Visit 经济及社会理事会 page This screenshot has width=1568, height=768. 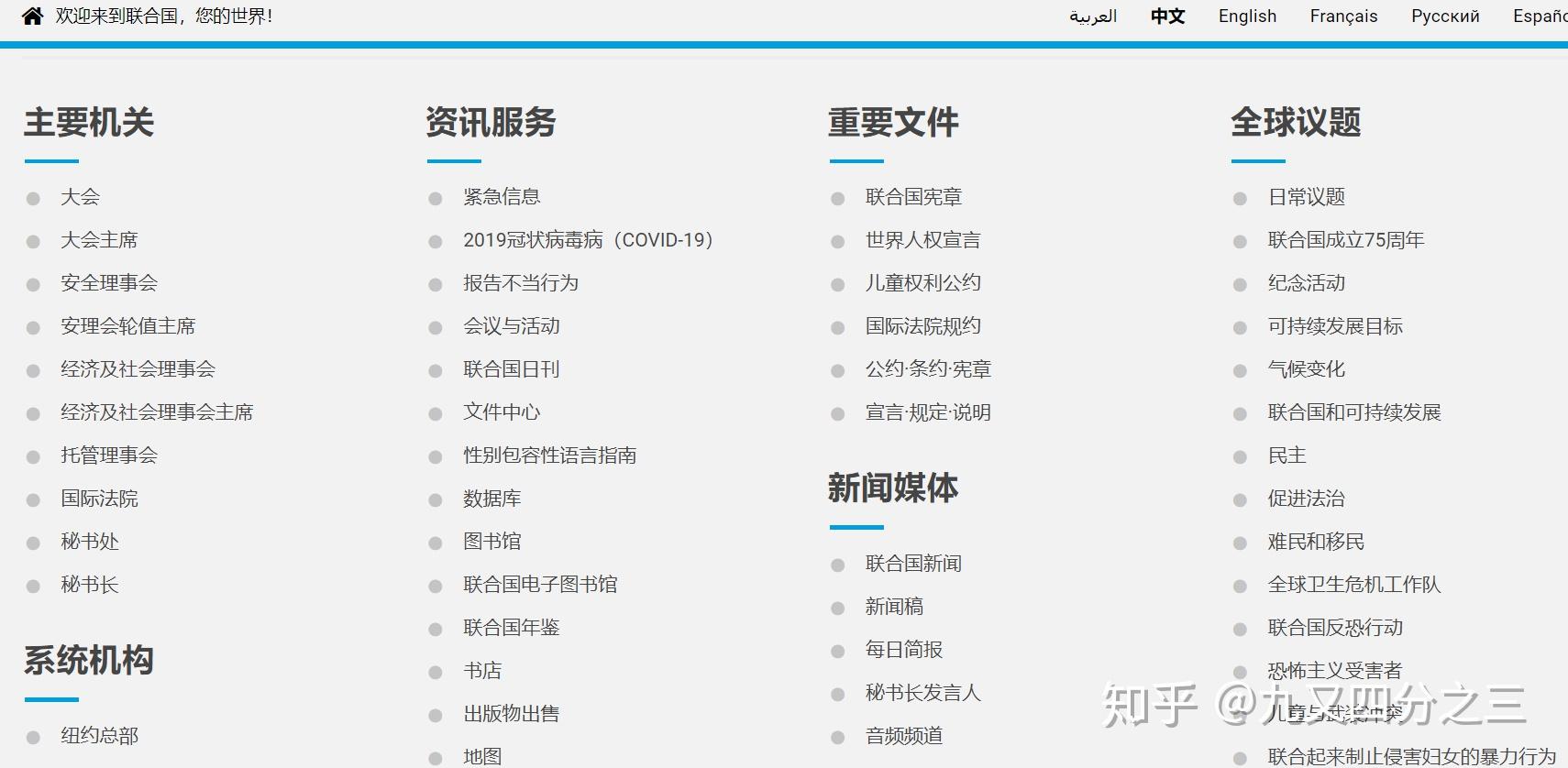click(138, 369)
